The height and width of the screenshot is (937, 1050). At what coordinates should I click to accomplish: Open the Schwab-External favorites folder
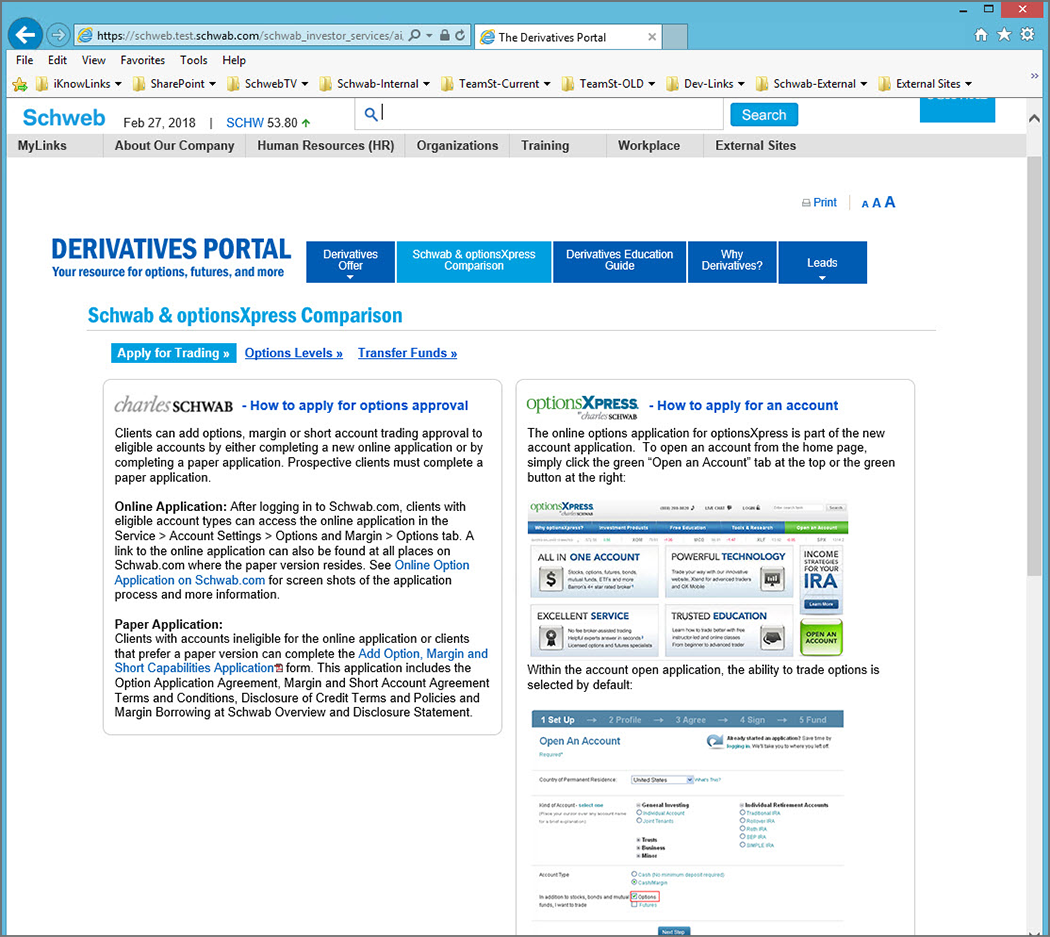tap(812, 84)
